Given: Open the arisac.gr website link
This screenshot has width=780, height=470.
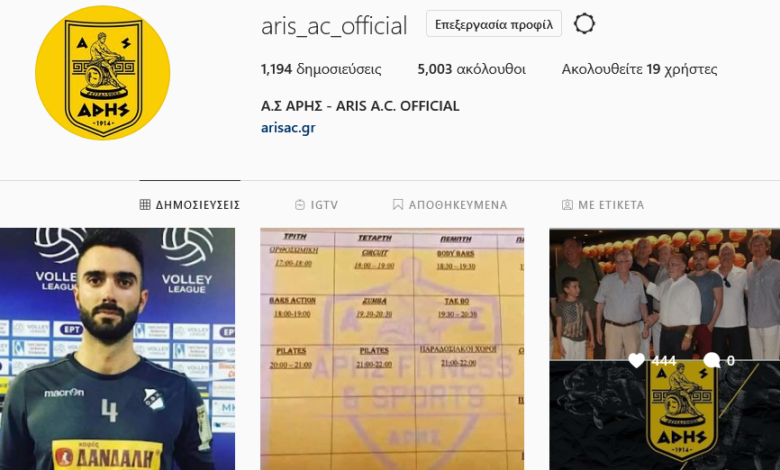Looking at the screenshot, I should point(288,128).
